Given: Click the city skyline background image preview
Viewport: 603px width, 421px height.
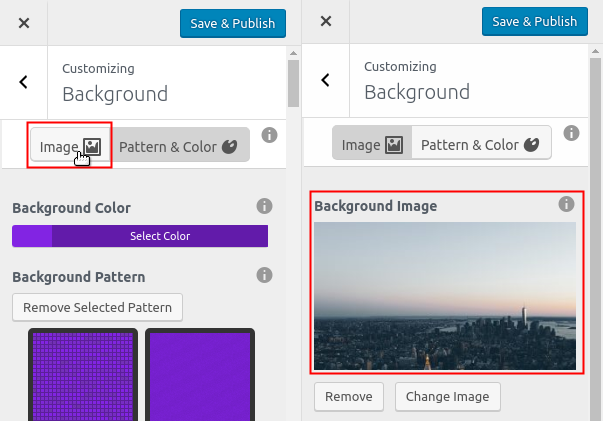Looking at the screenshot, I should click(x=445, y=296).
